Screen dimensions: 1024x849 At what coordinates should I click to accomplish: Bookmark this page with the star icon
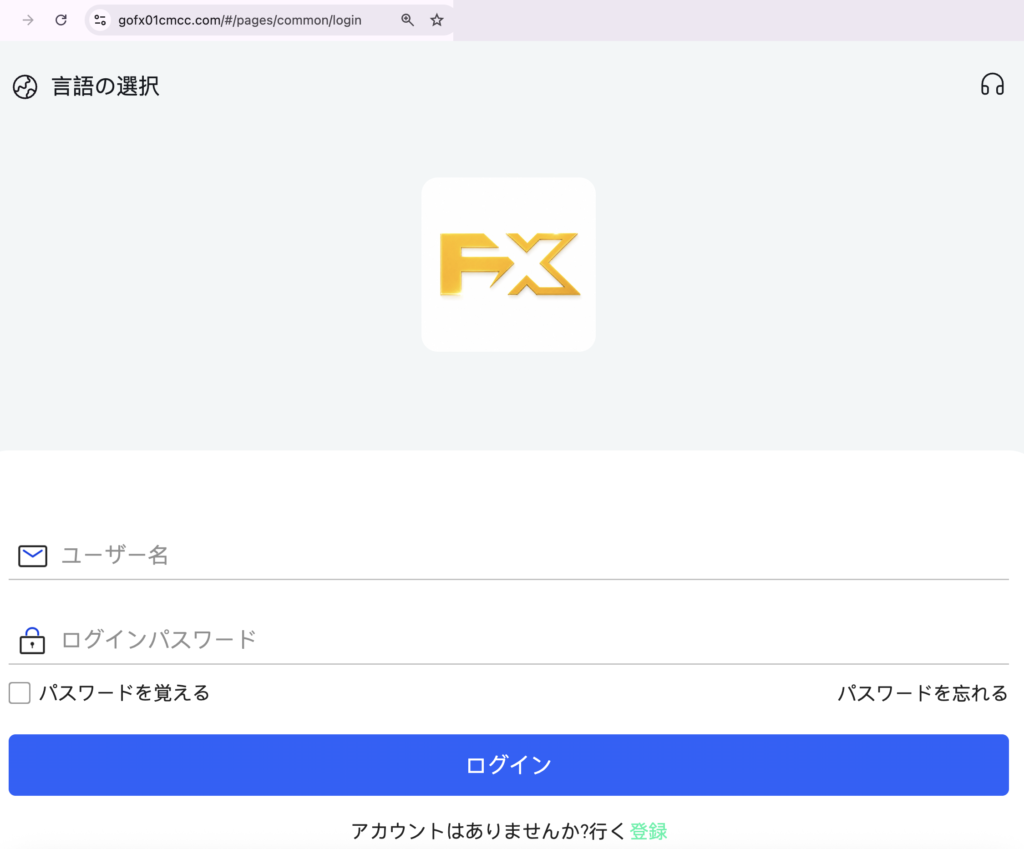(437, 20)
